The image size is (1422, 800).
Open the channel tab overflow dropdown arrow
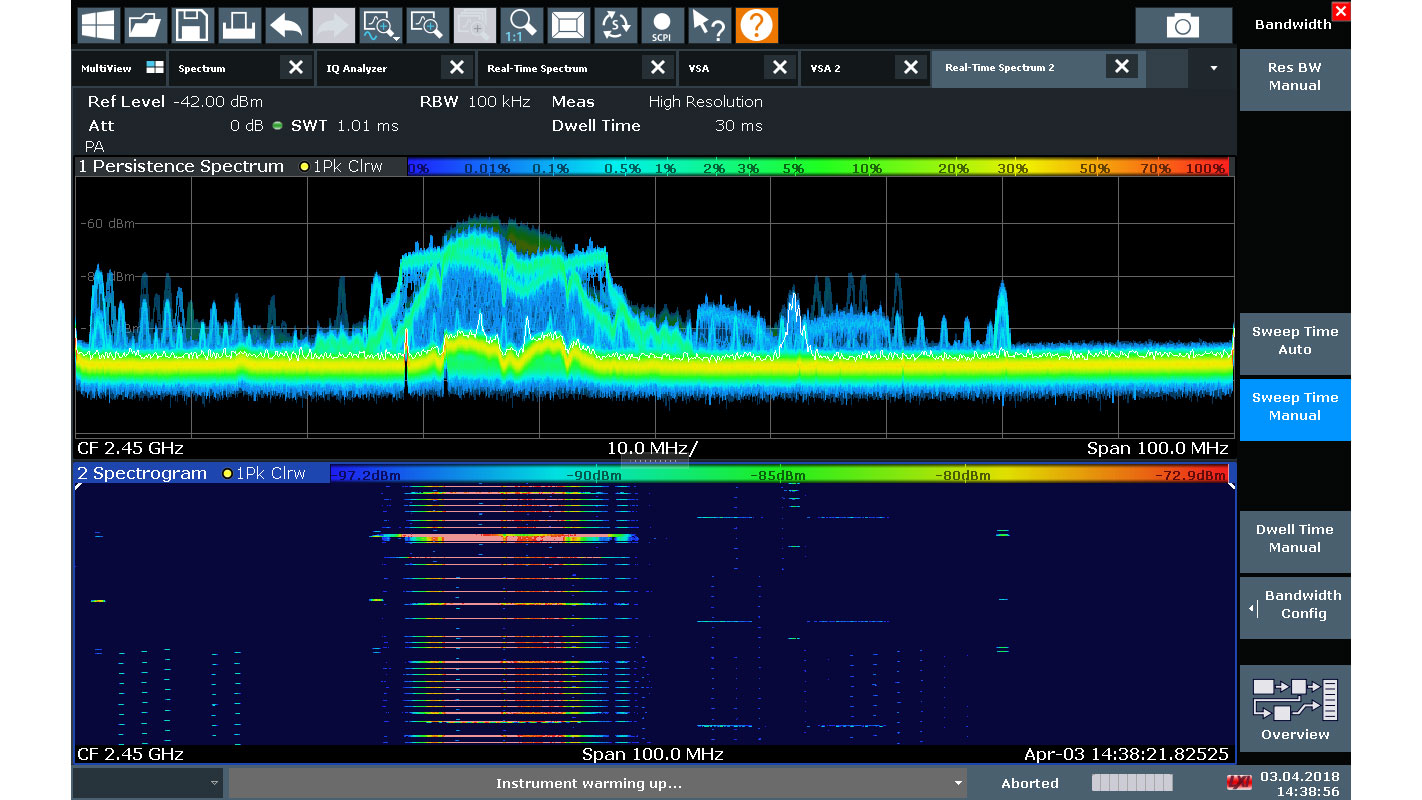[1214, 68]
